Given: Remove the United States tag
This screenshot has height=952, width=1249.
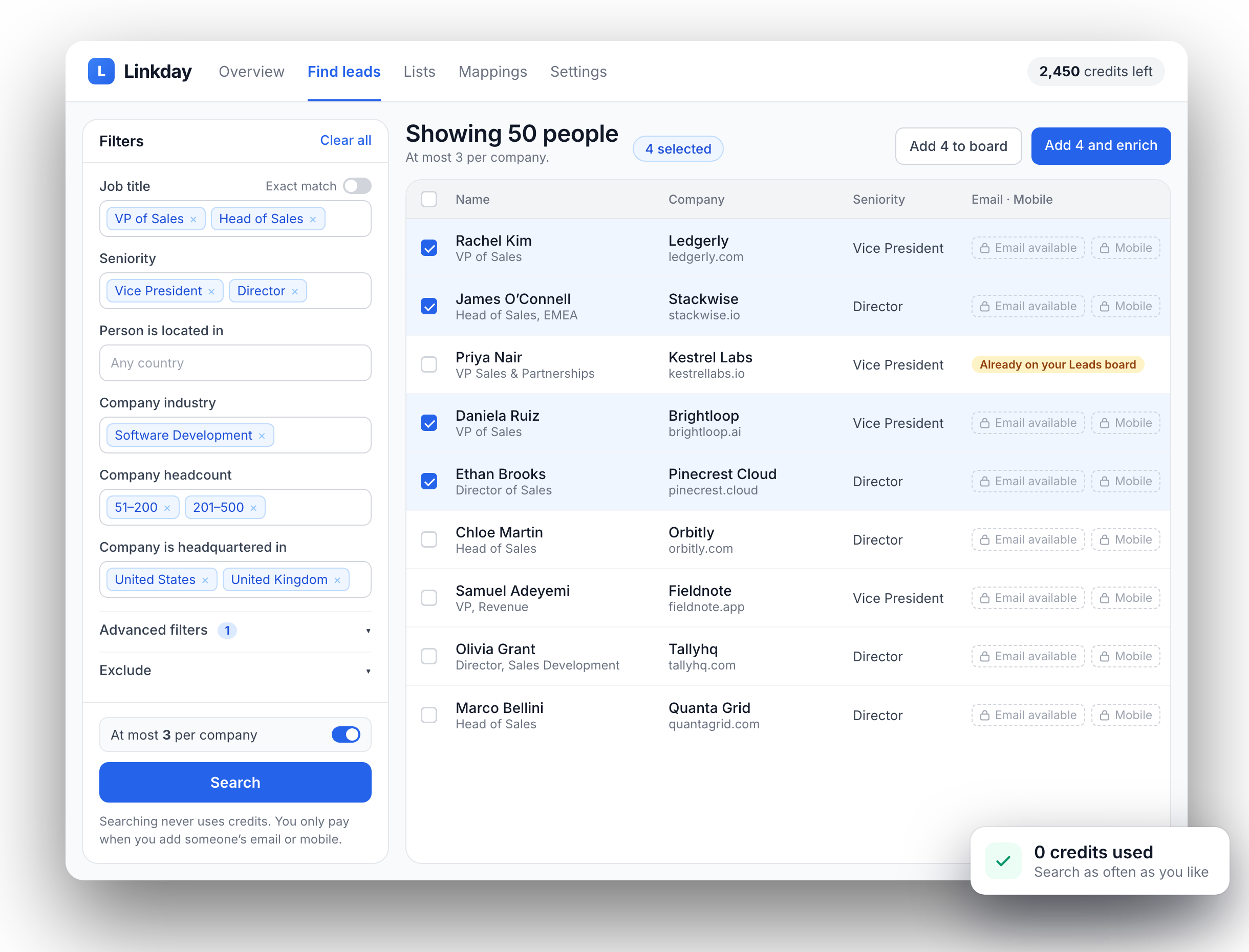Looking at the screenshot, I should tap(205, 580).
